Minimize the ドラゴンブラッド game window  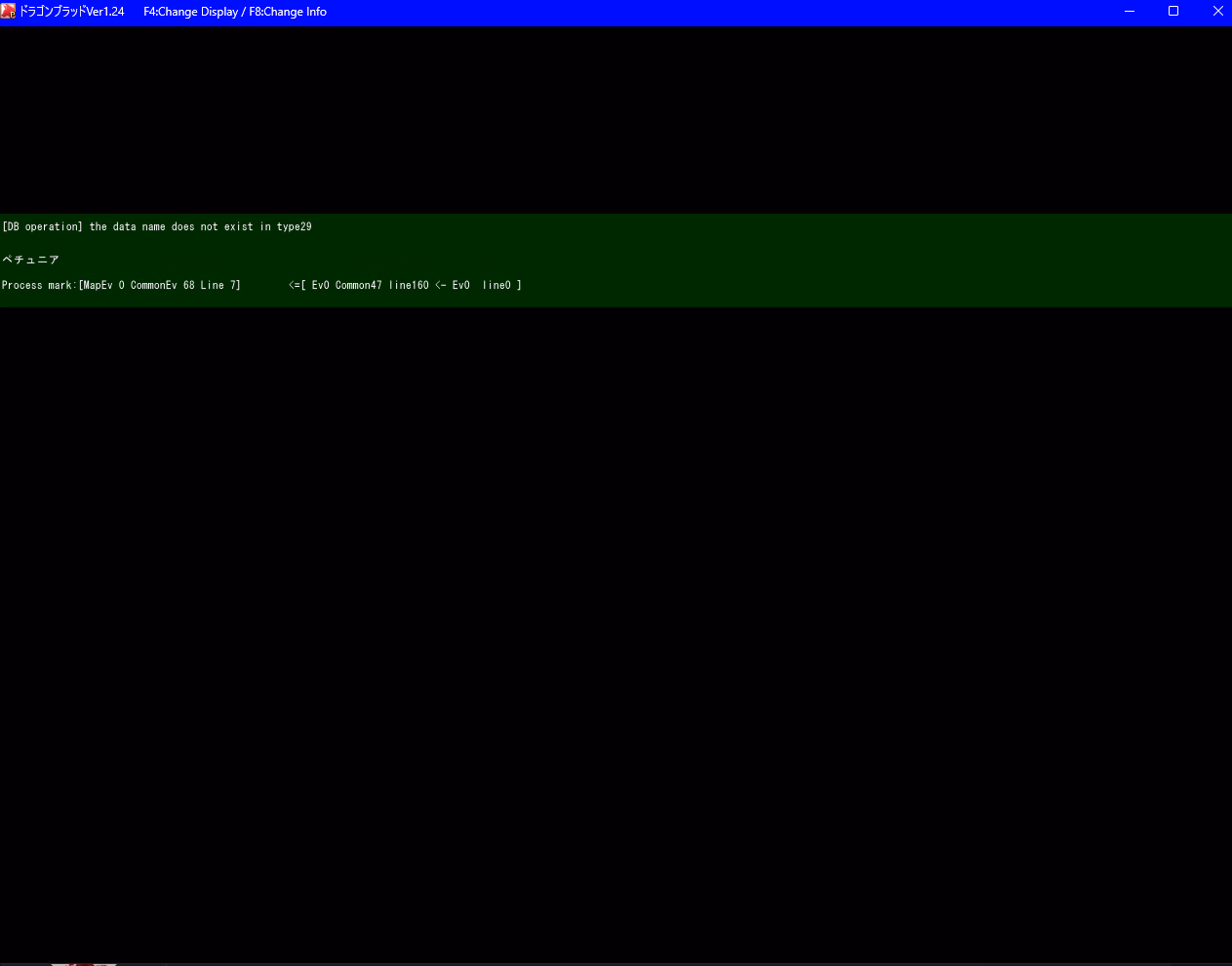(x=1130, y=12)
